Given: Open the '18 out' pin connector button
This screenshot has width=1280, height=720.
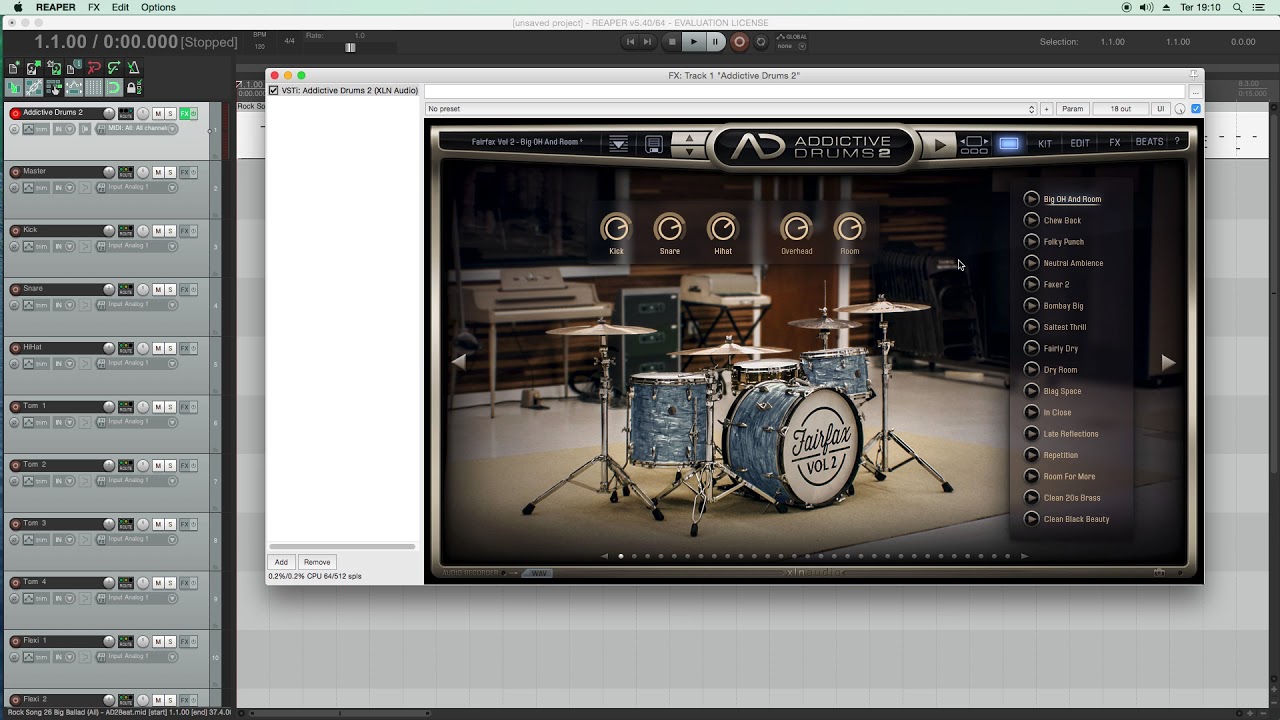Looking at the screenshot, I should point(1120,109).
